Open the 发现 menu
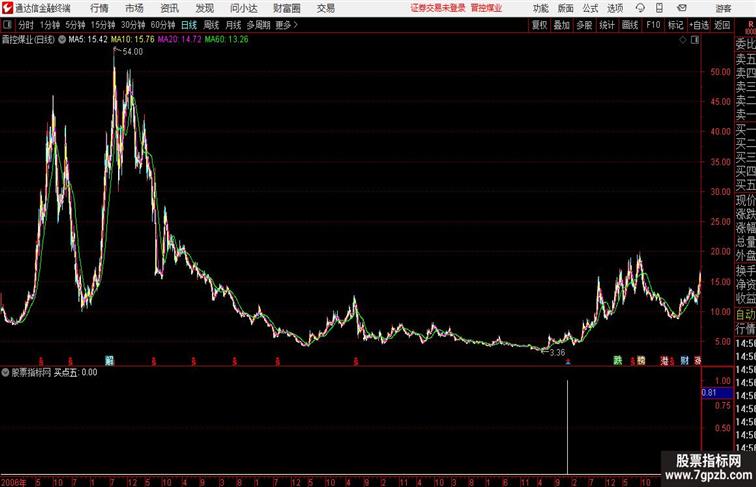 (x=204, y=8)
